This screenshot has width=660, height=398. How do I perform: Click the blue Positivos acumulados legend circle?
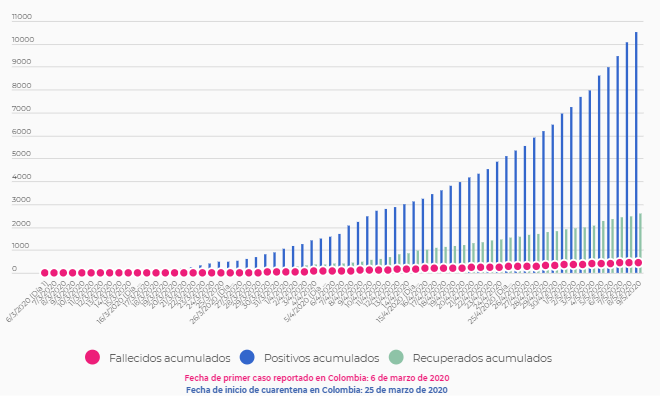[x=247, y=357]
